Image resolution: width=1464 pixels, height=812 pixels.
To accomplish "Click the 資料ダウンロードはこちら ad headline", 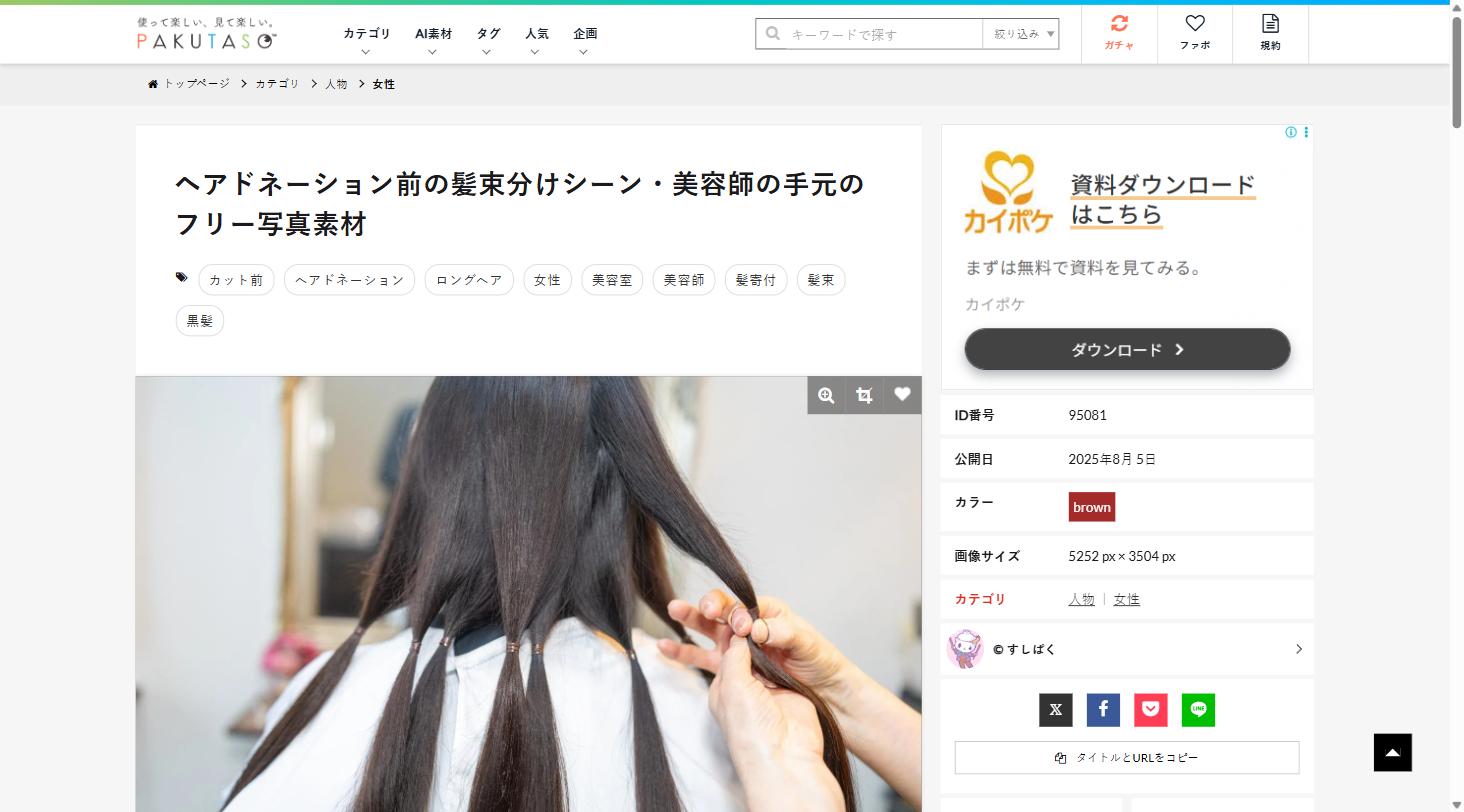I will pos(1163,200).
